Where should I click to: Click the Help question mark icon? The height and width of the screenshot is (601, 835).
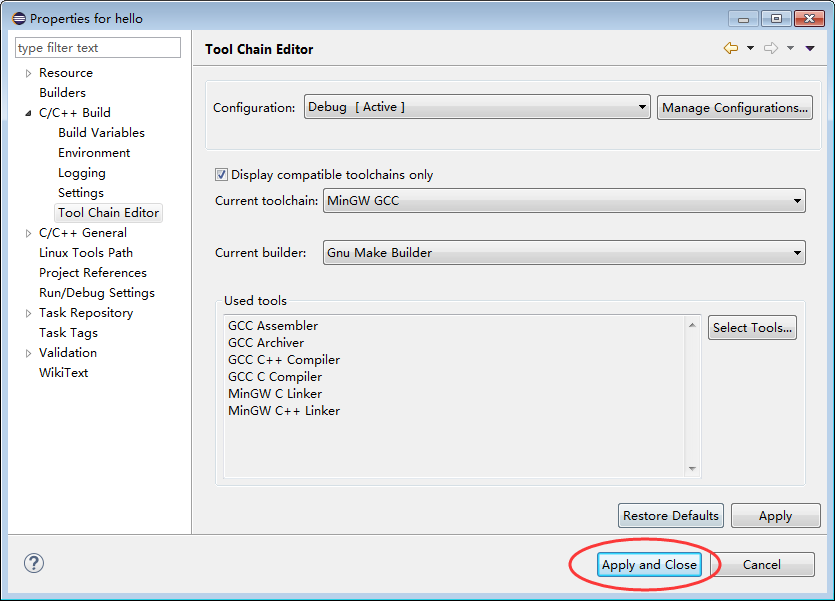click(x=33, y=563)
